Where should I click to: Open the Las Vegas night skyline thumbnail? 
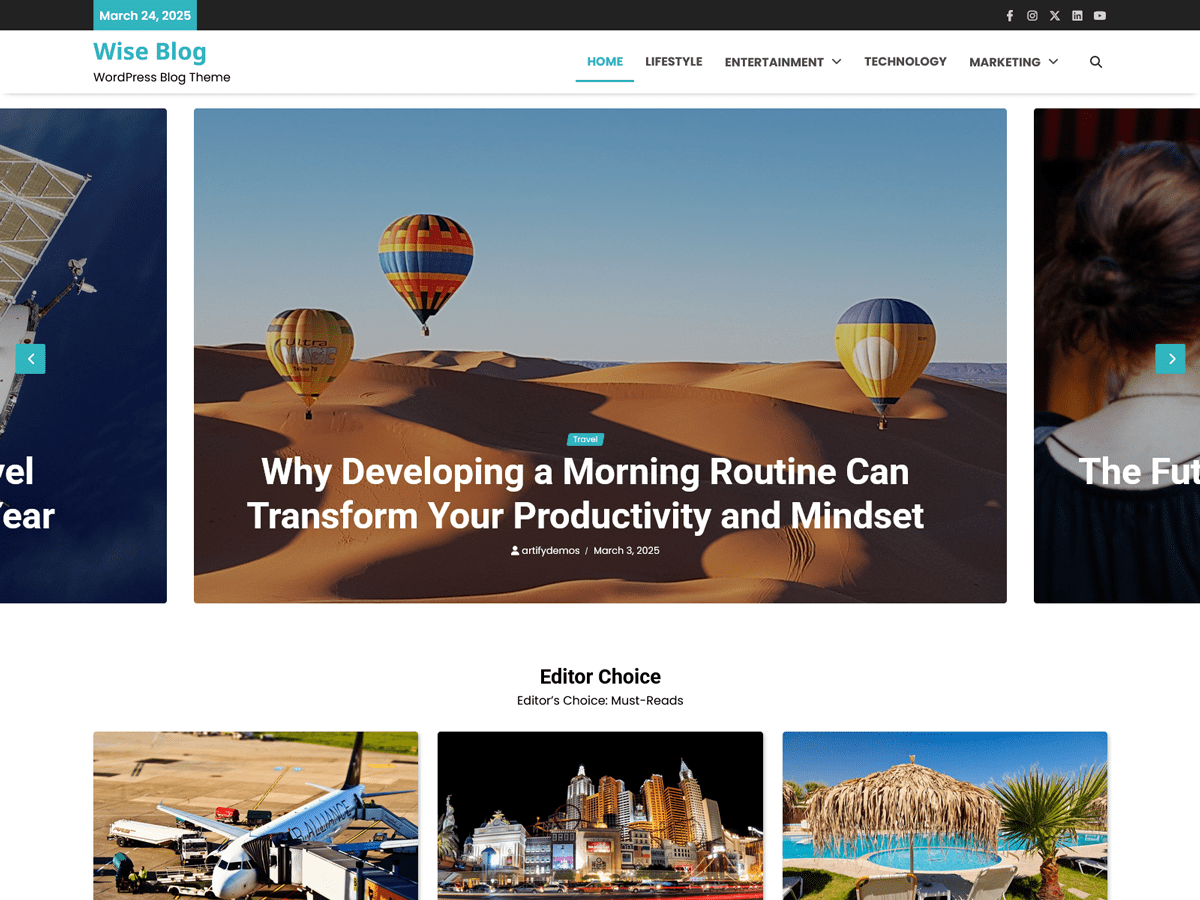pos(599,815)
